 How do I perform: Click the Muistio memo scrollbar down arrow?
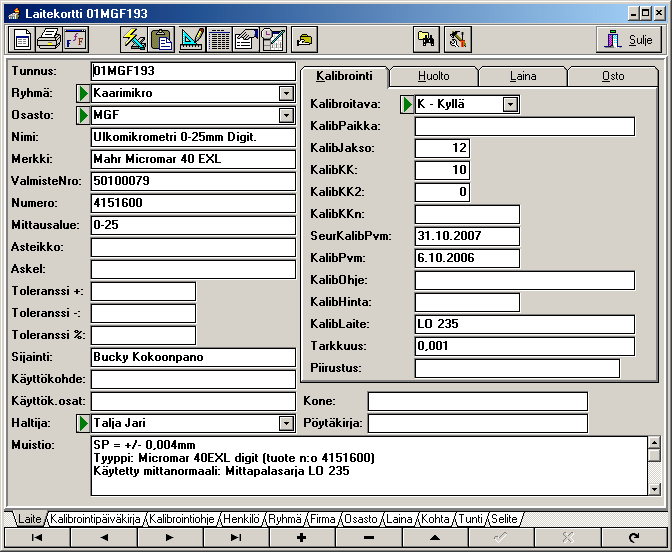[654, 489]
